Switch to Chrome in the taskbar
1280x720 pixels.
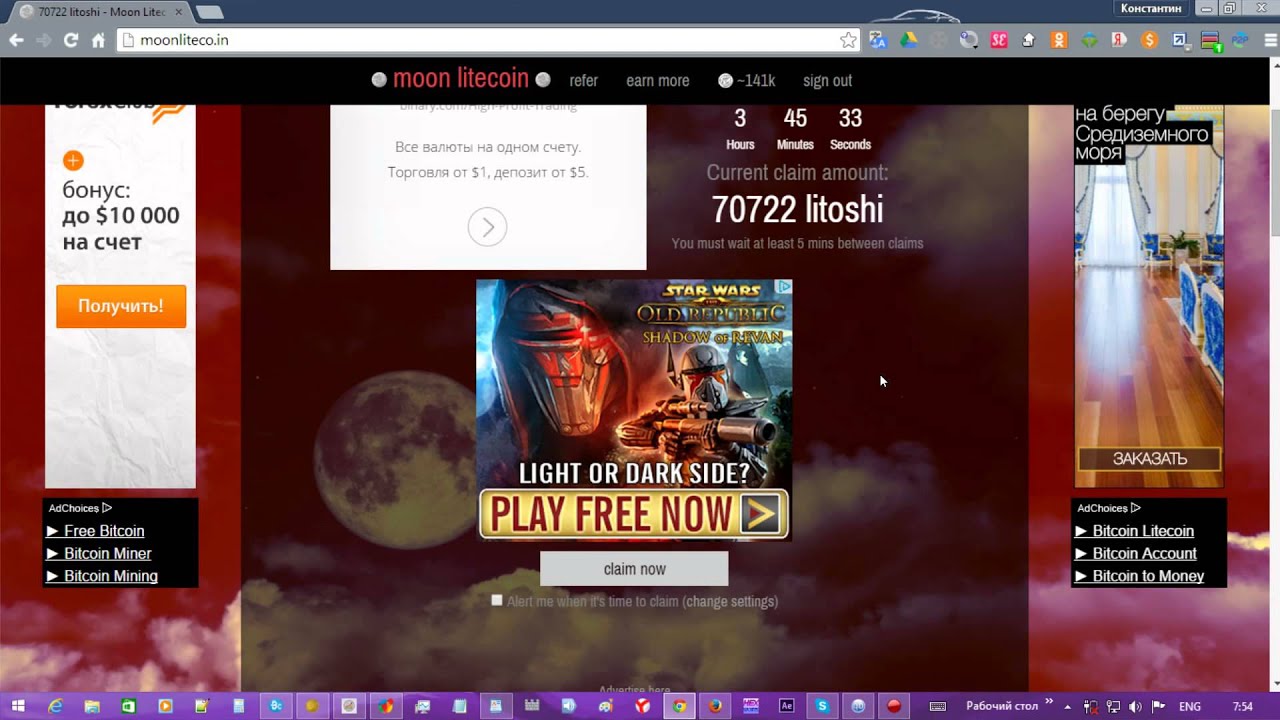point(679,706)
